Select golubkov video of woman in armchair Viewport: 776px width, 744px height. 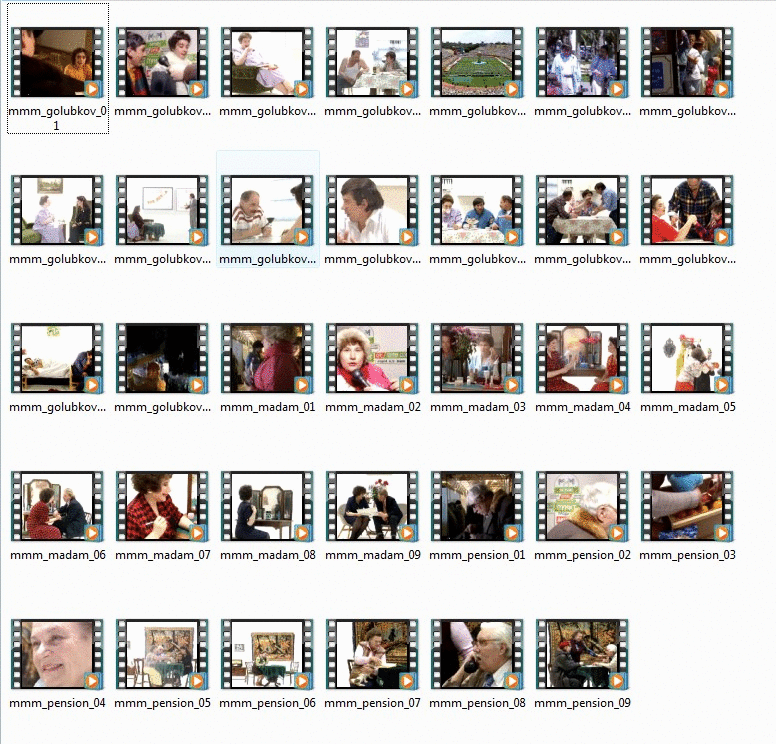267,62
